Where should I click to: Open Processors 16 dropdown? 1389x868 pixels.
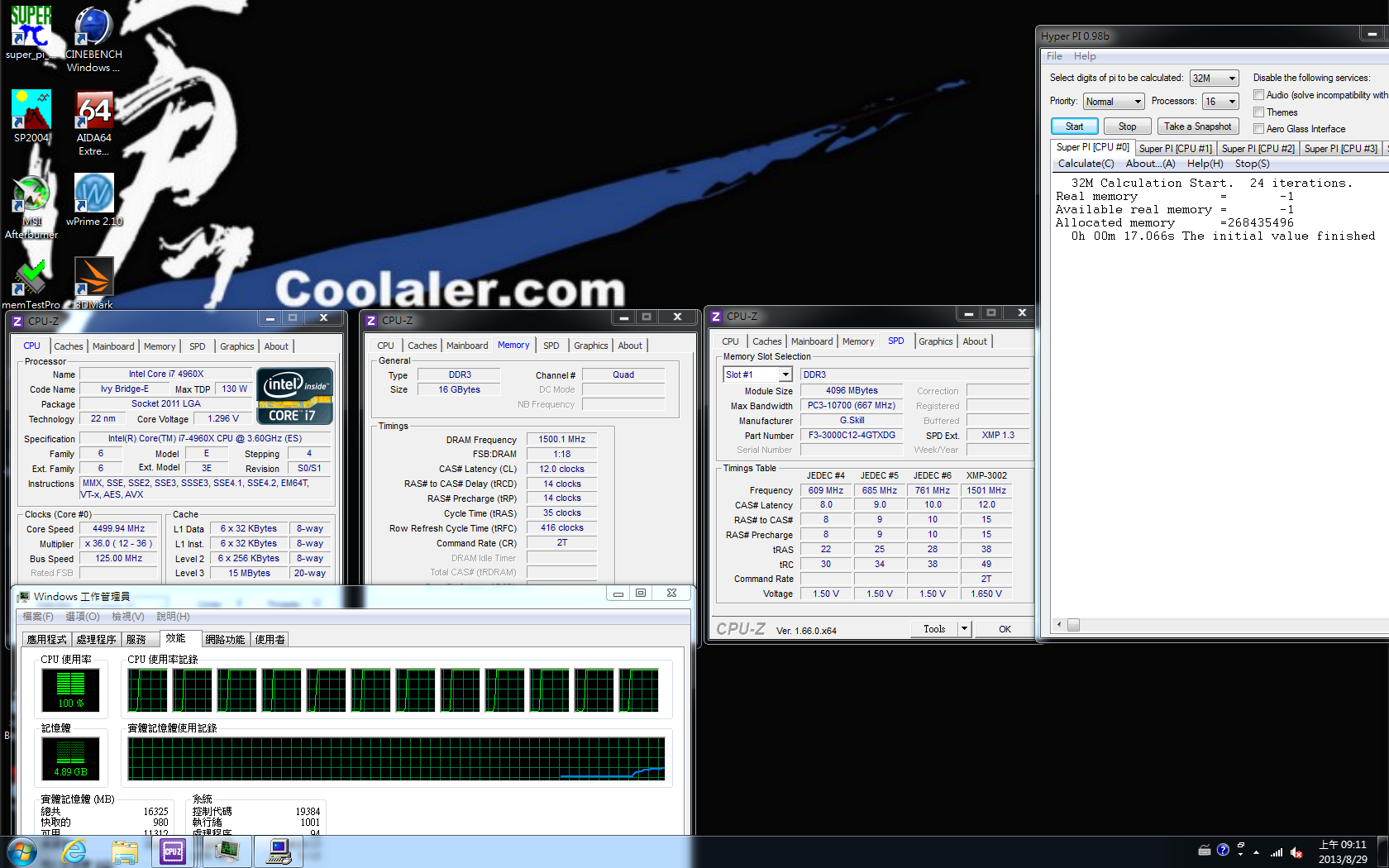[x=1220, y=102]
